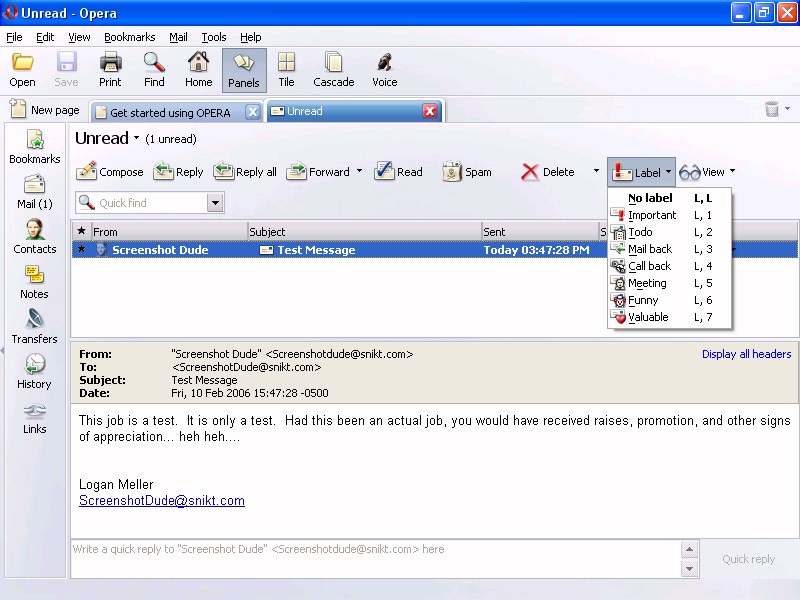Go to Home via toolbar icon
Image resolution: width=800 pixels, height=600 pixels.
[198, 70]
